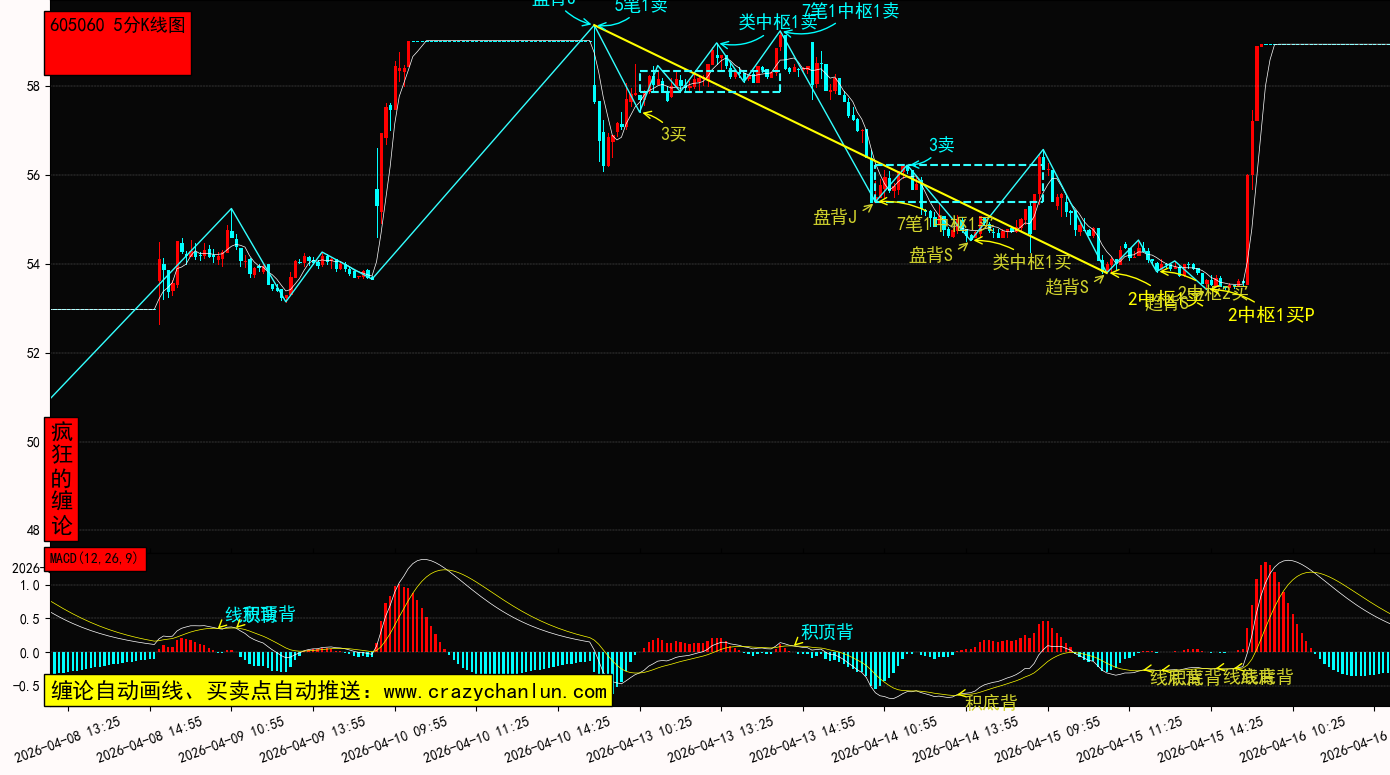Select the 盘背J divergence annotation
Viewport: 1390px width, 775px height.
(834, 217)
